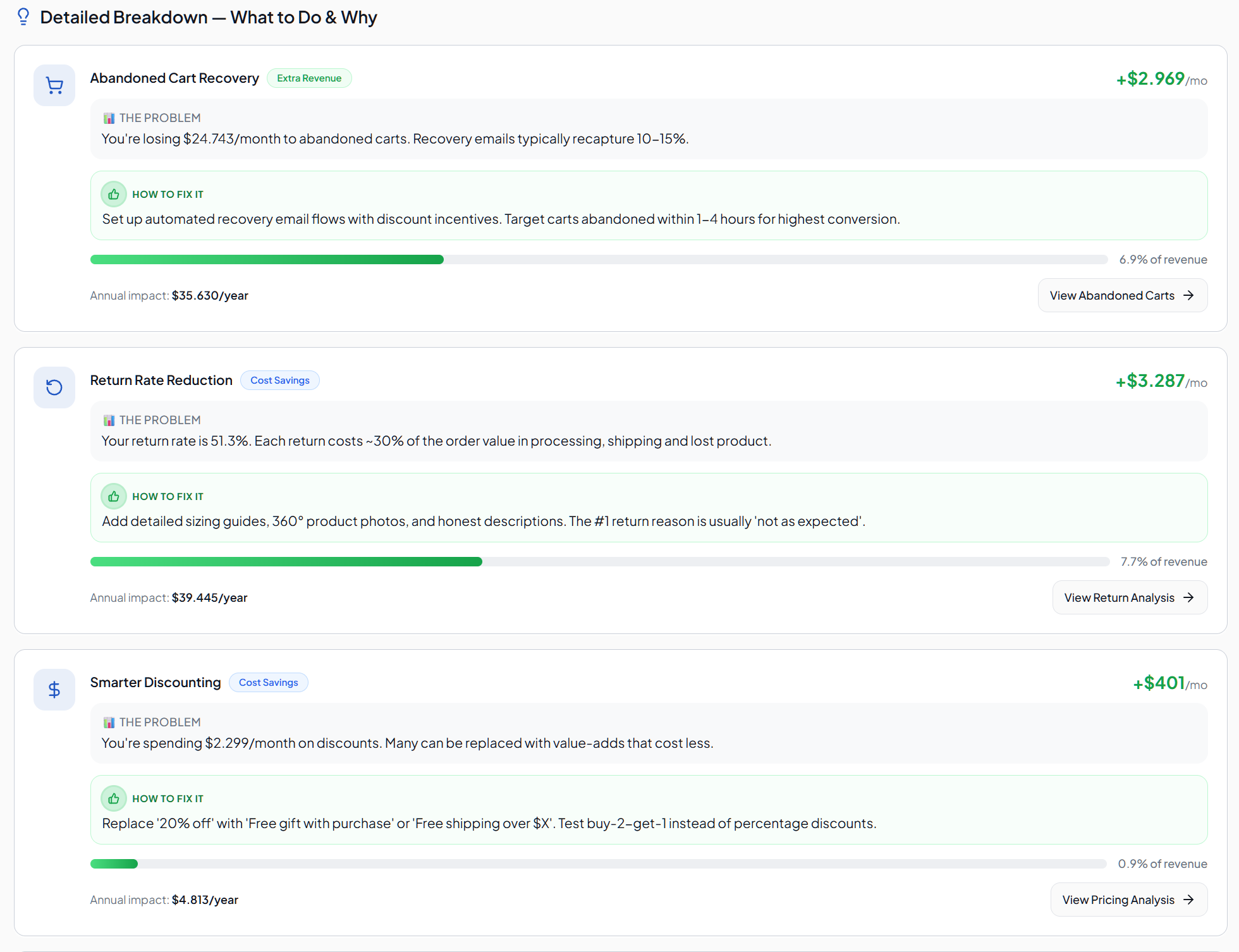Click the 'Set up automated recovery email flows' text
The image size is (1239, 952).
[501, 219]
